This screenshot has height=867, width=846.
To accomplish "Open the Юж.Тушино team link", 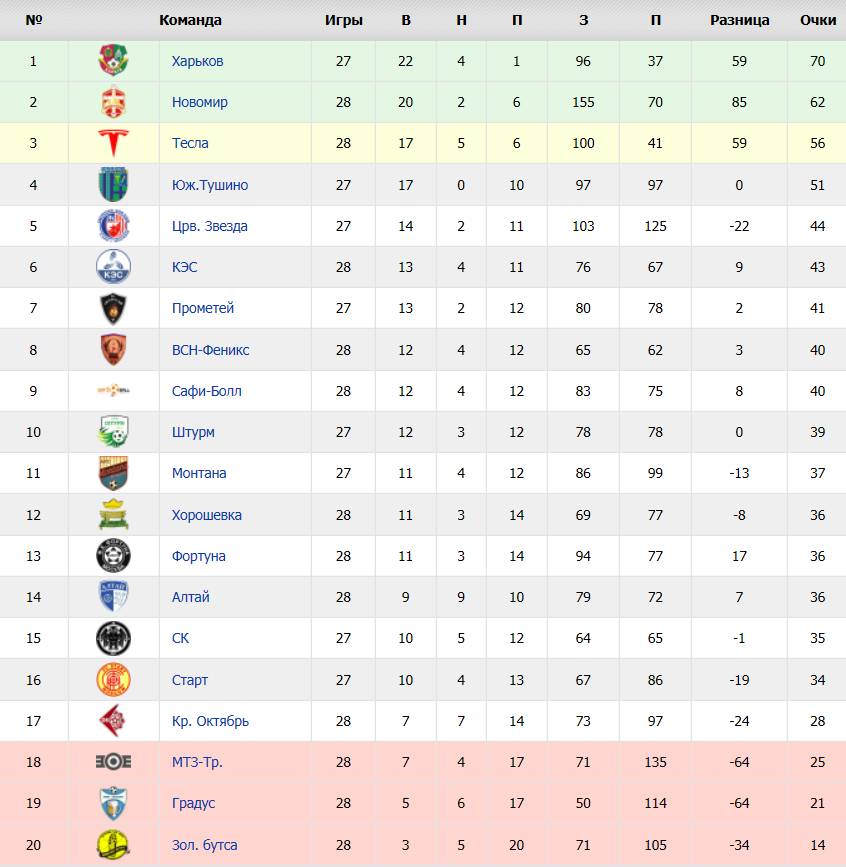I will [210, 185].
